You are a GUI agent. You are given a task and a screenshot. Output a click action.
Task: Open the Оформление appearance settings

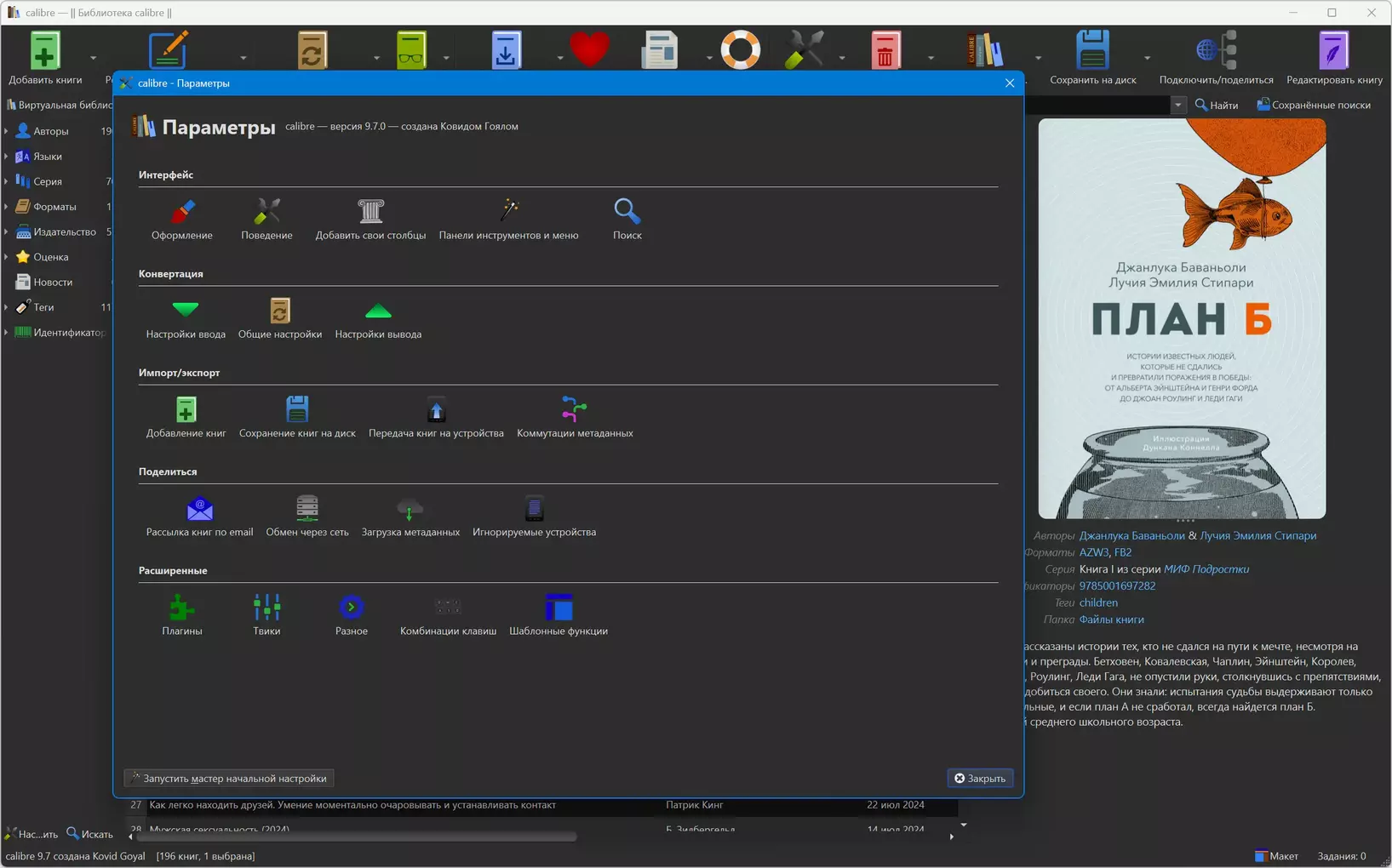[x=182, y=219]
